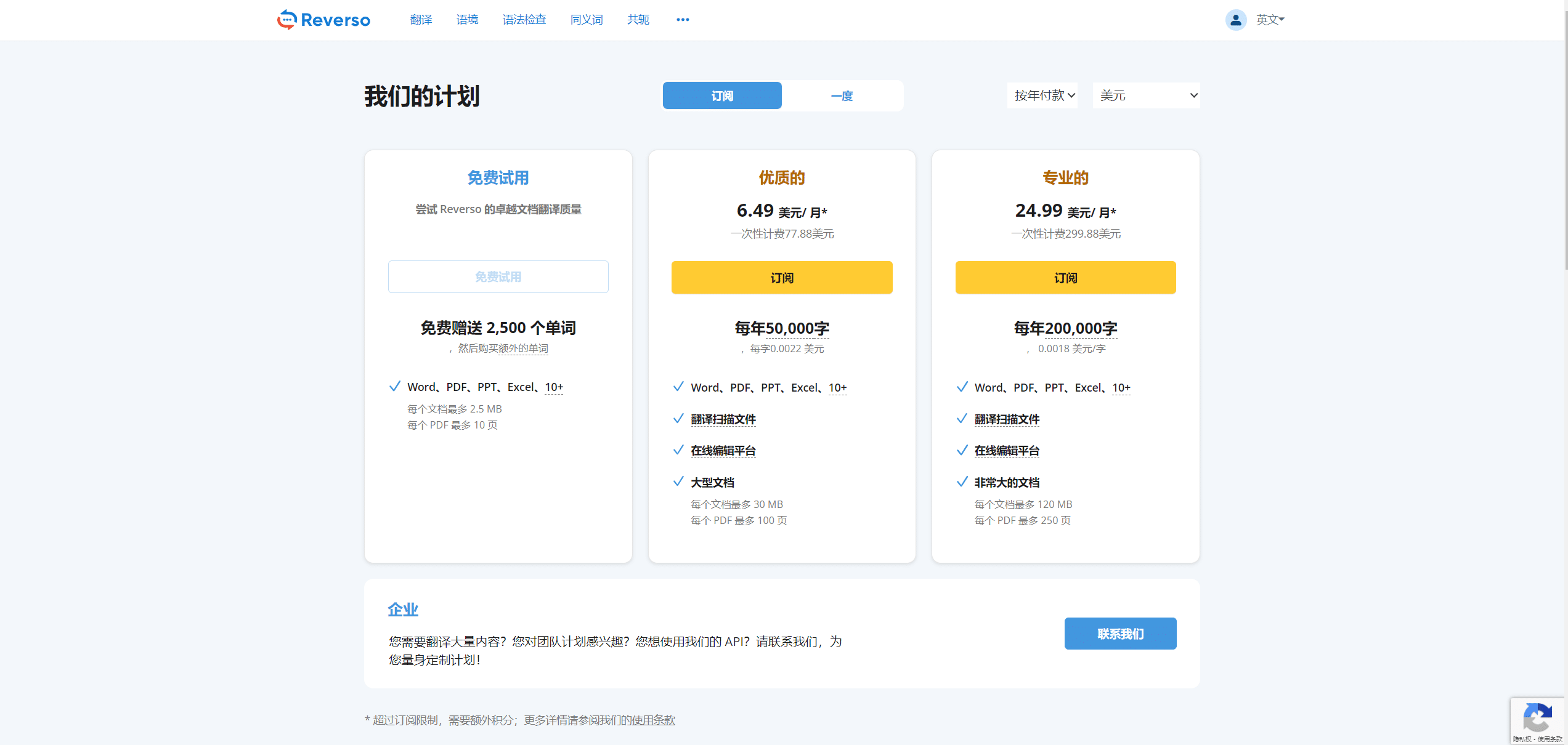Click checkmark beside 在线编辑平台 in 专业的 plan
The width and height of the screenshot is (1568, 745).
(x=962, y=450)
